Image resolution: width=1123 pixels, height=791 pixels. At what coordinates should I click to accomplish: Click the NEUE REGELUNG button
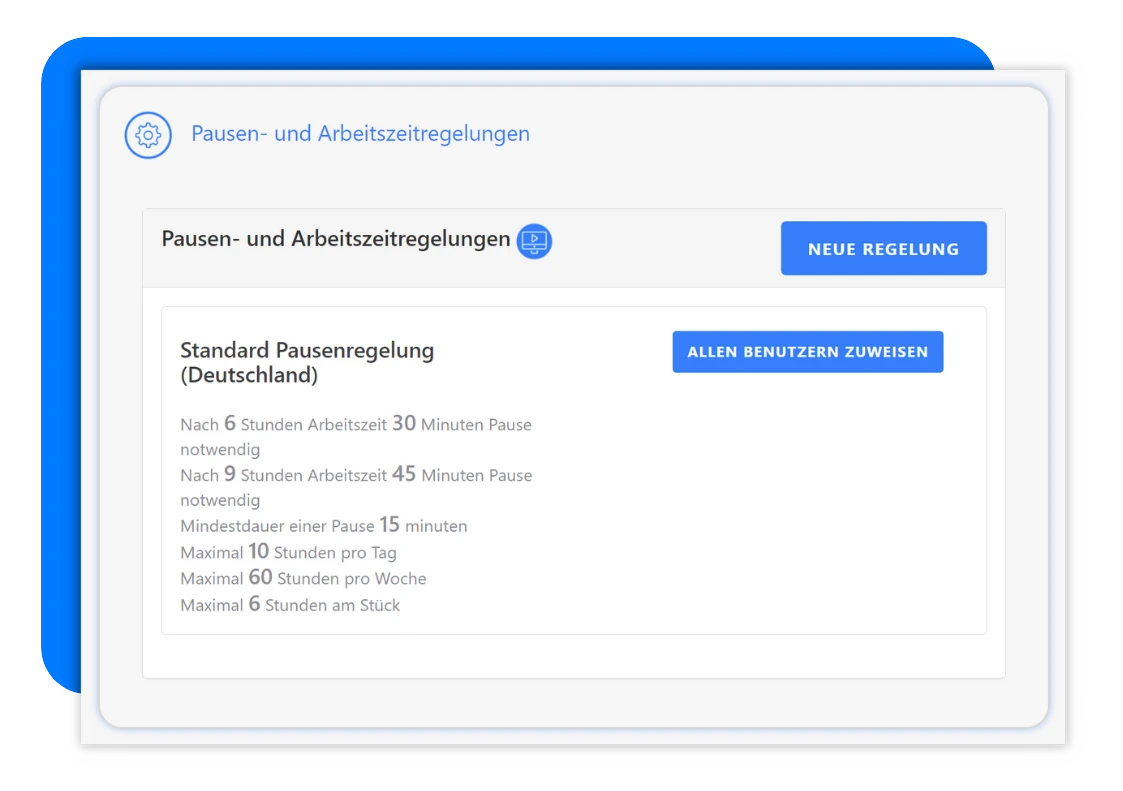pos(883,248)
